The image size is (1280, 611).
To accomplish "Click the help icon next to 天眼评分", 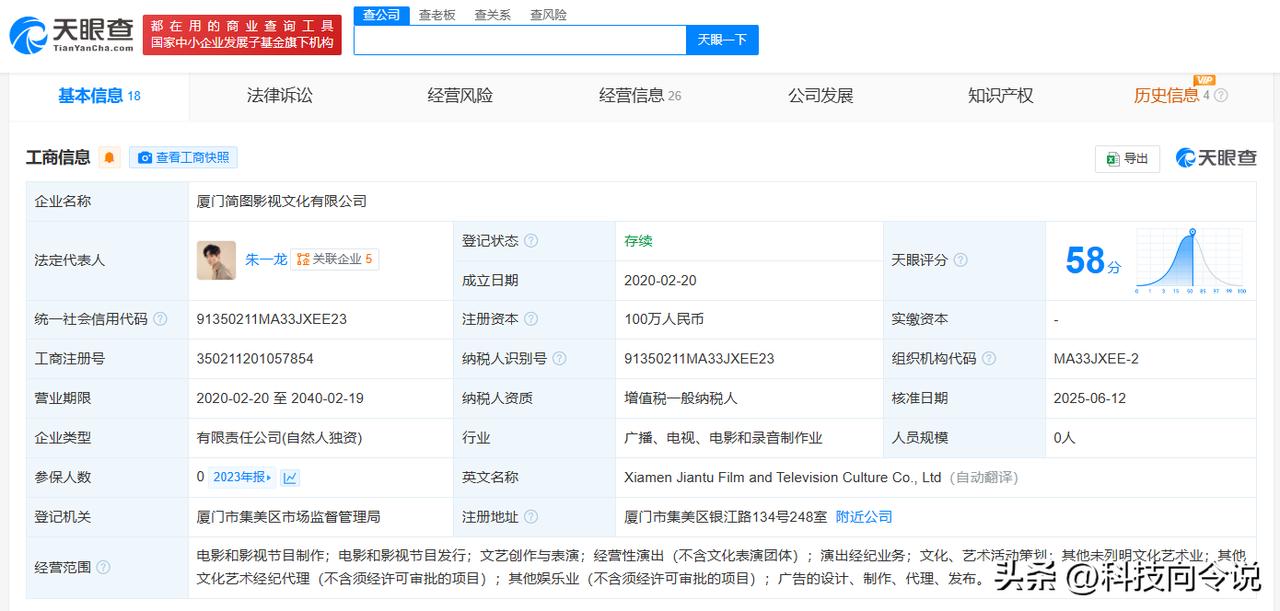I will click(x=960, y=260).
